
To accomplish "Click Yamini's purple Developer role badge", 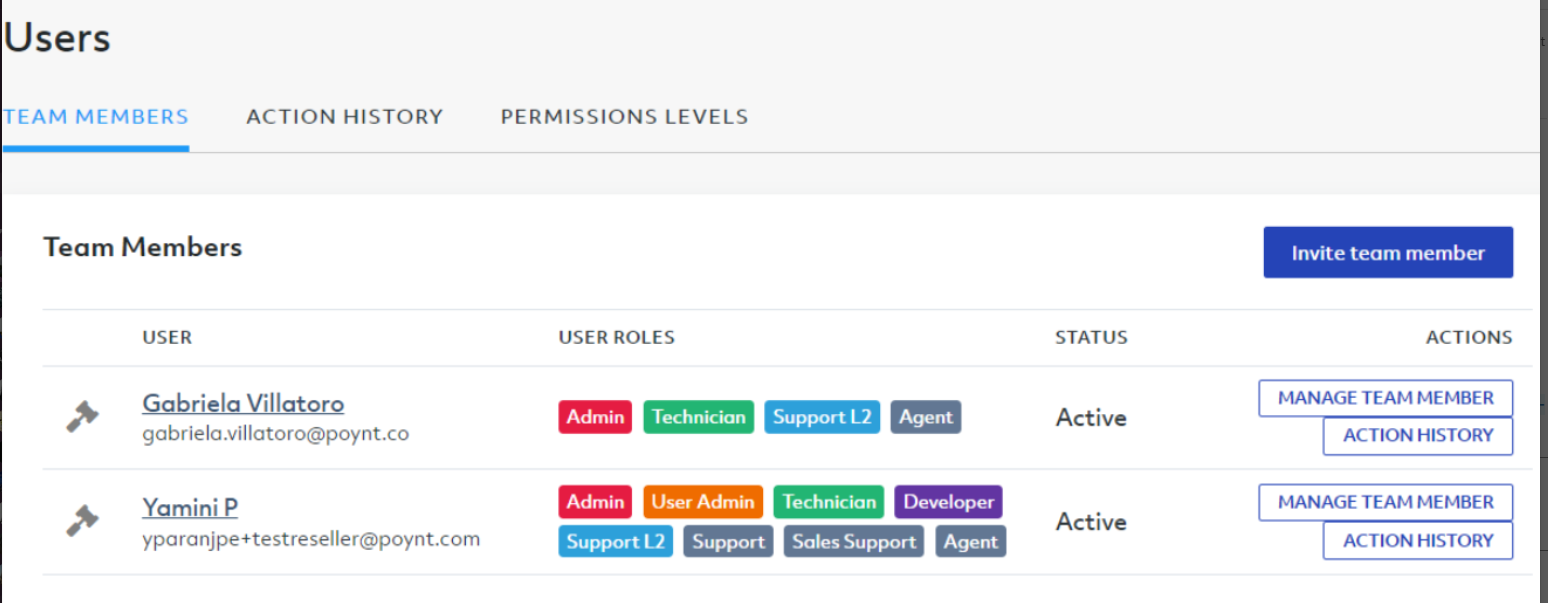I will coord(948,502).
